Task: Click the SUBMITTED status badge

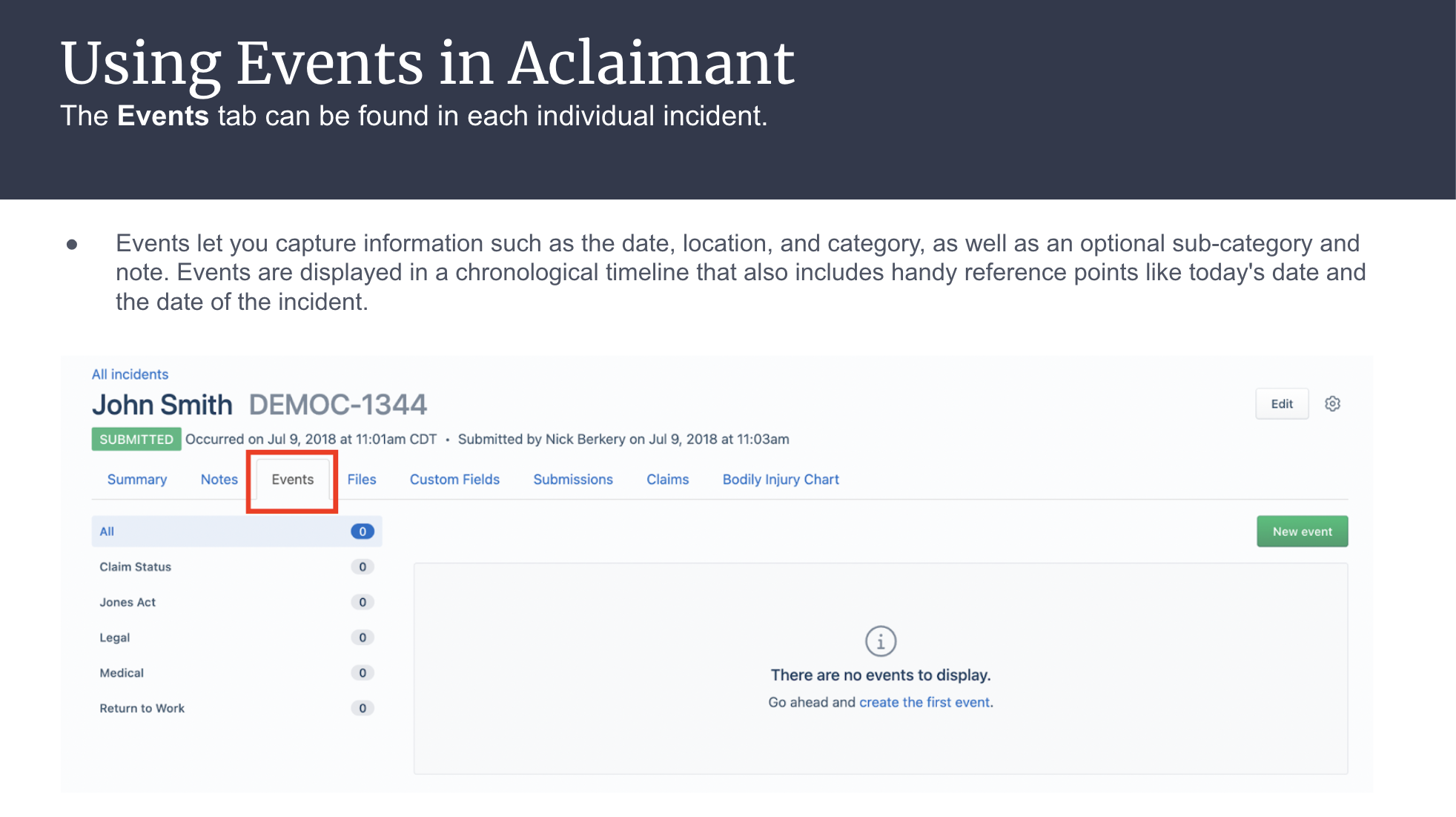Action: [136, 440]
